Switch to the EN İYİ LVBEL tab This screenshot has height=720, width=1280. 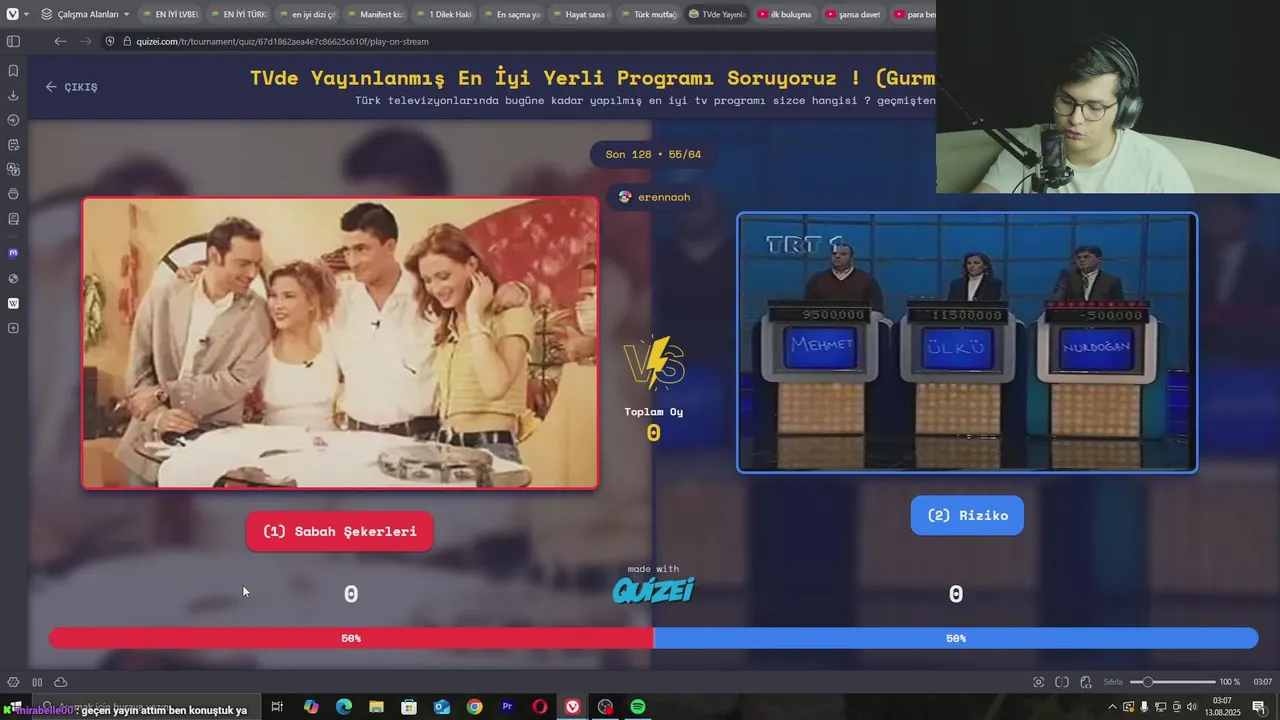tap(170, 15)
